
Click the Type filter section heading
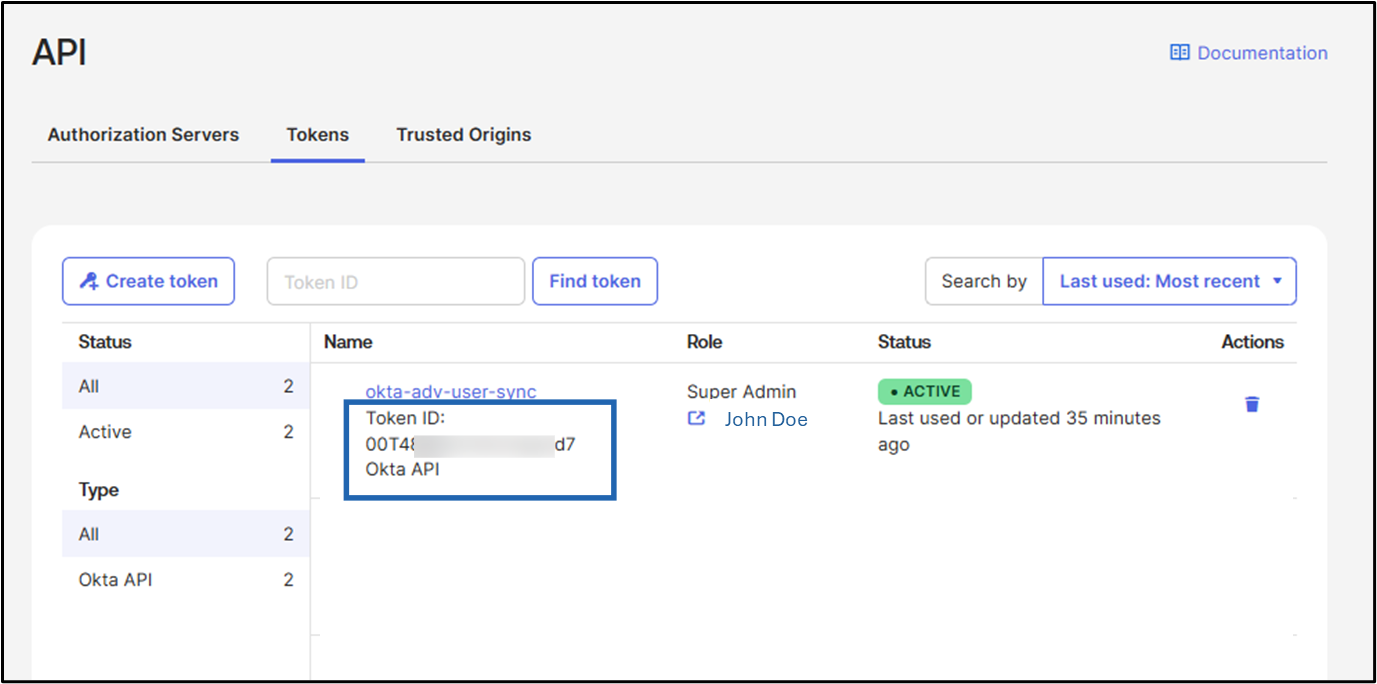[x=99, y=490]
